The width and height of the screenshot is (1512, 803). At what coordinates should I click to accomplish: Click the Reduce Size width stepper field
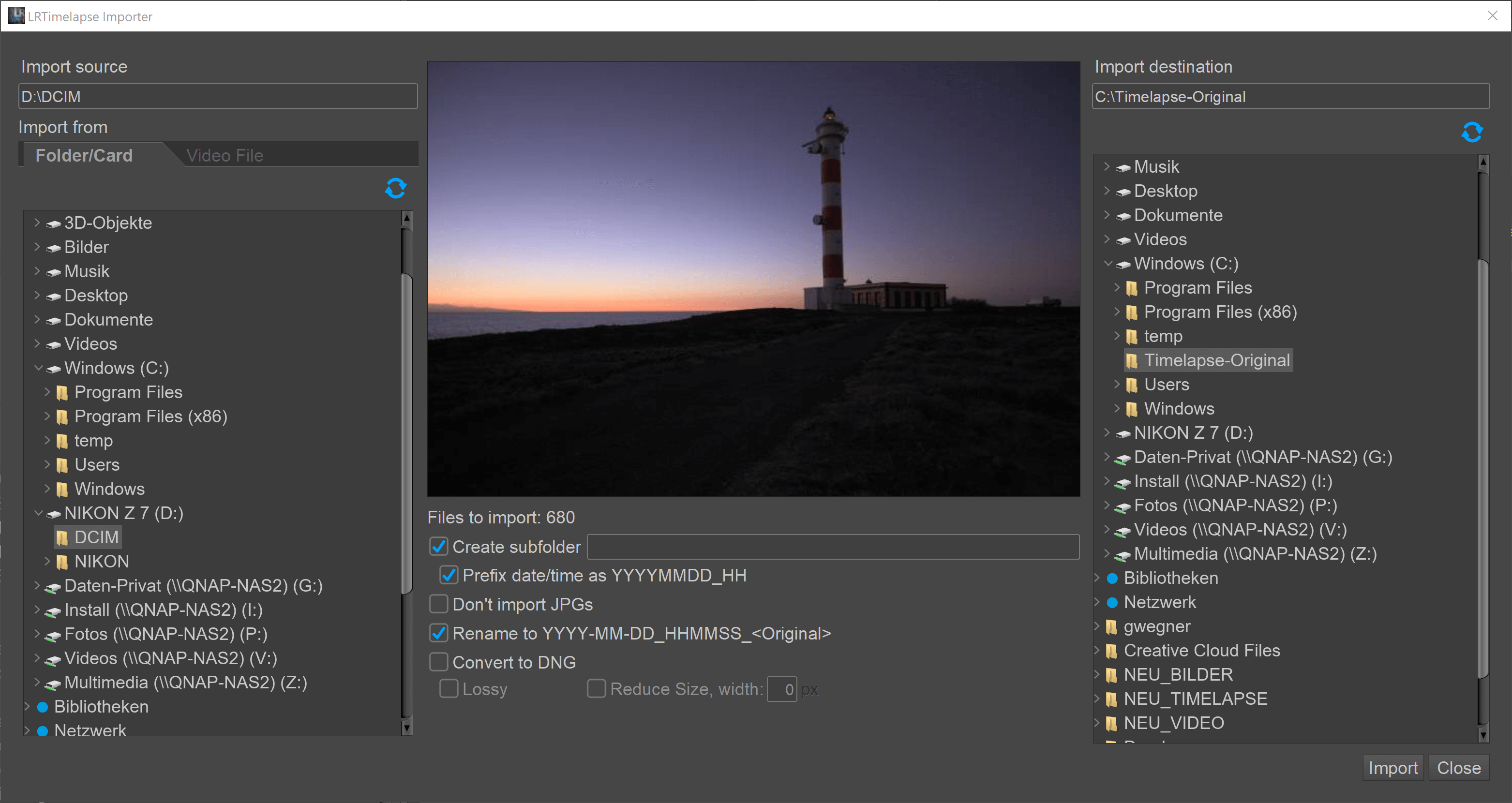point(782,688)
